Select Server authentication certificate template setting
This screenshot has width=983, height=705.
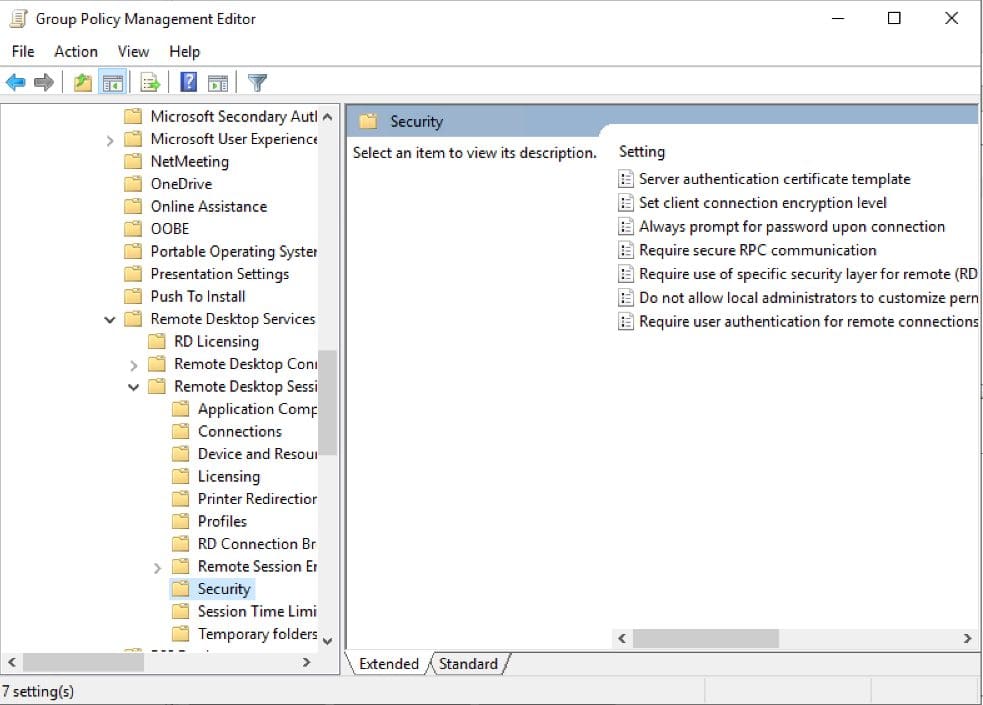click(774, 179)
